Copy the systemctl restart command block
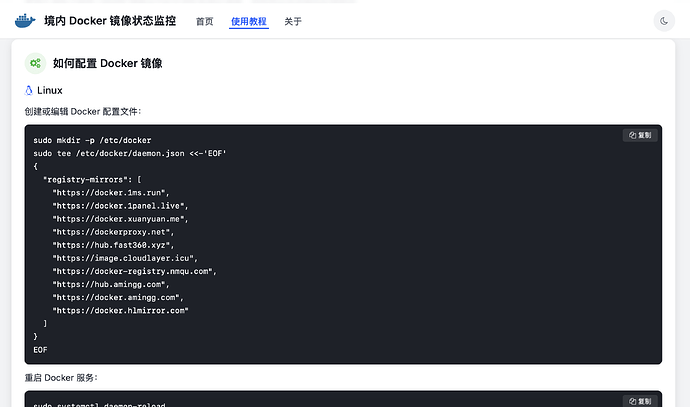This screenshot has height=407, width=690. pos(640,401)
